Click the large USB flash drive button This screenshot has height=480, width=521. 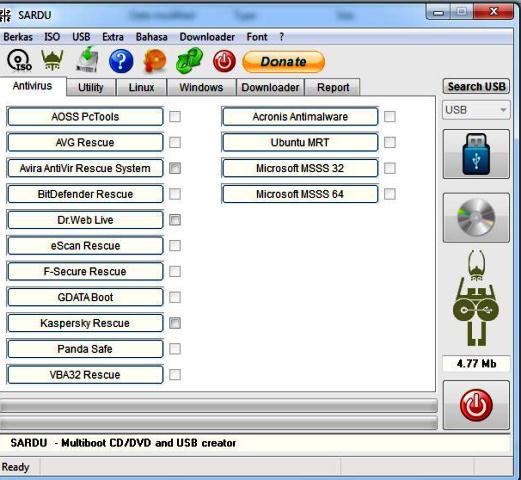pos(476,154)
